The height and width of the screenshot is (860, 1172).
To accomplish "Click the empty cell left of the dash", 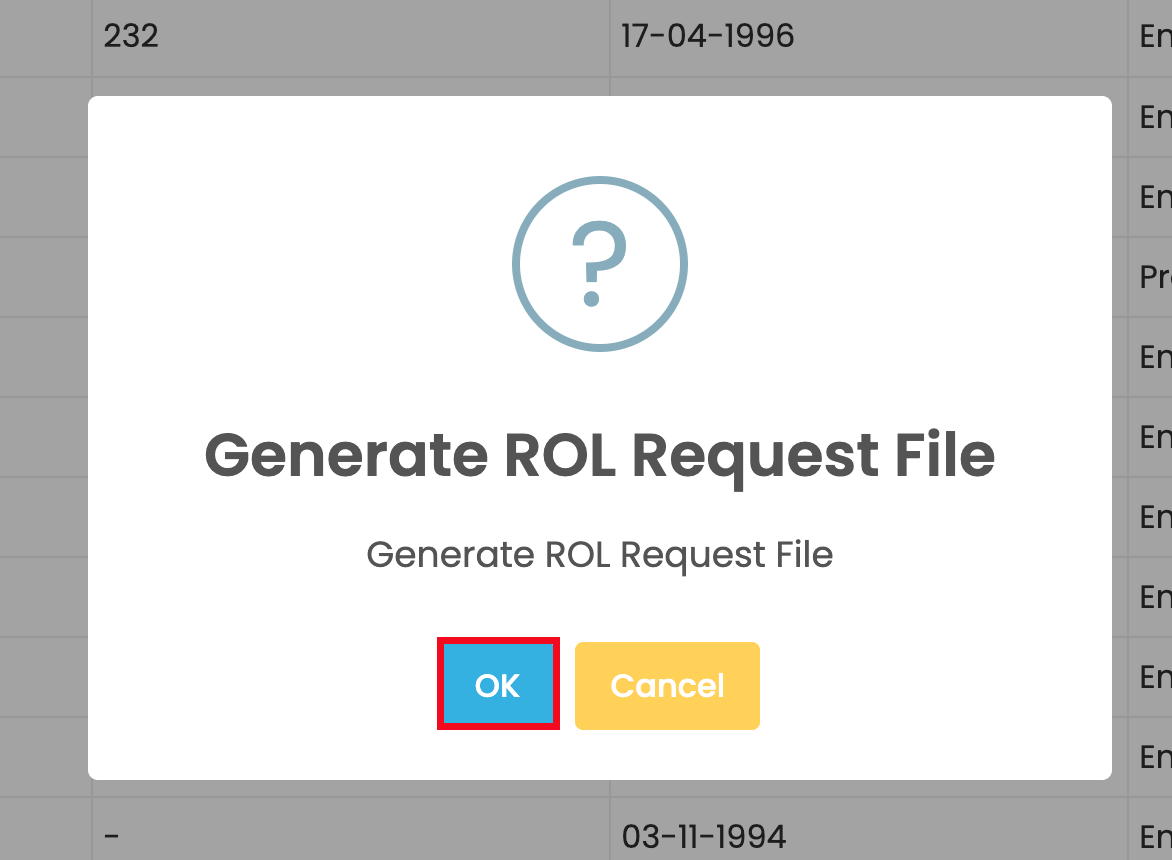I will pyautogui.click(x=45, y=836).
